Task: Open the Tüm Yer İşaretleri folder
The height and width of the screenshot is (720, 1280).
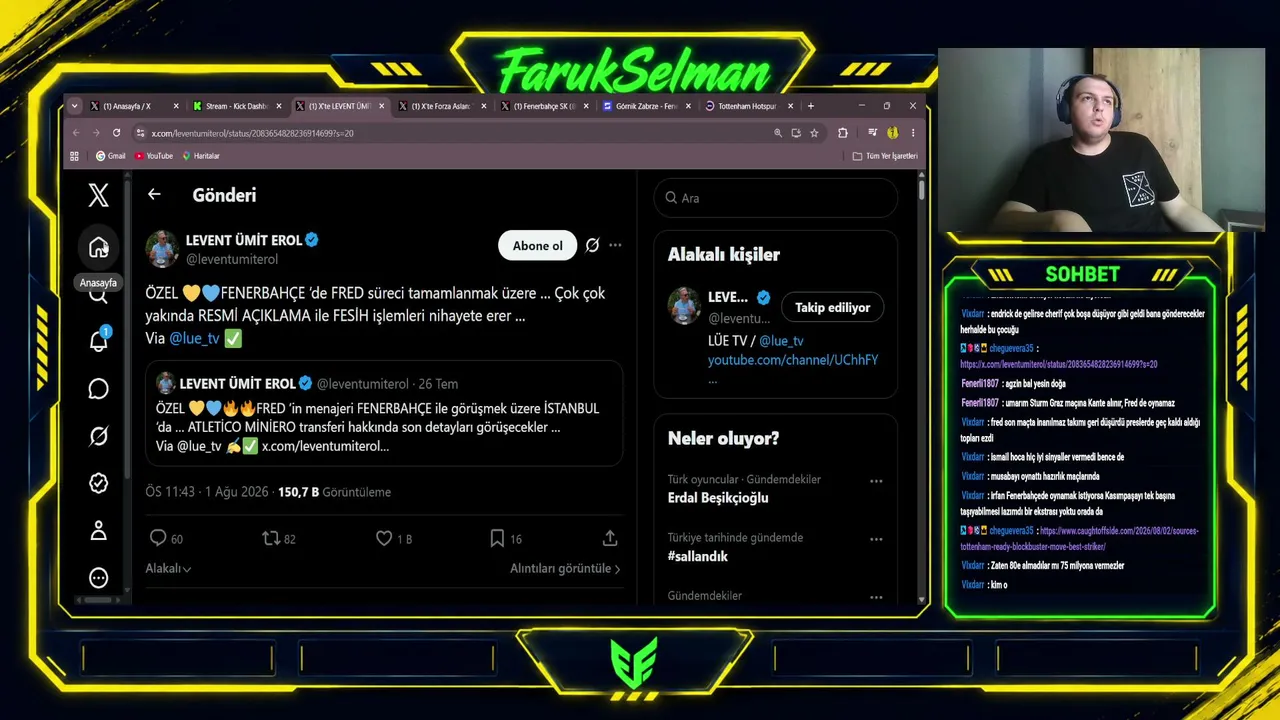Action: 885,156
